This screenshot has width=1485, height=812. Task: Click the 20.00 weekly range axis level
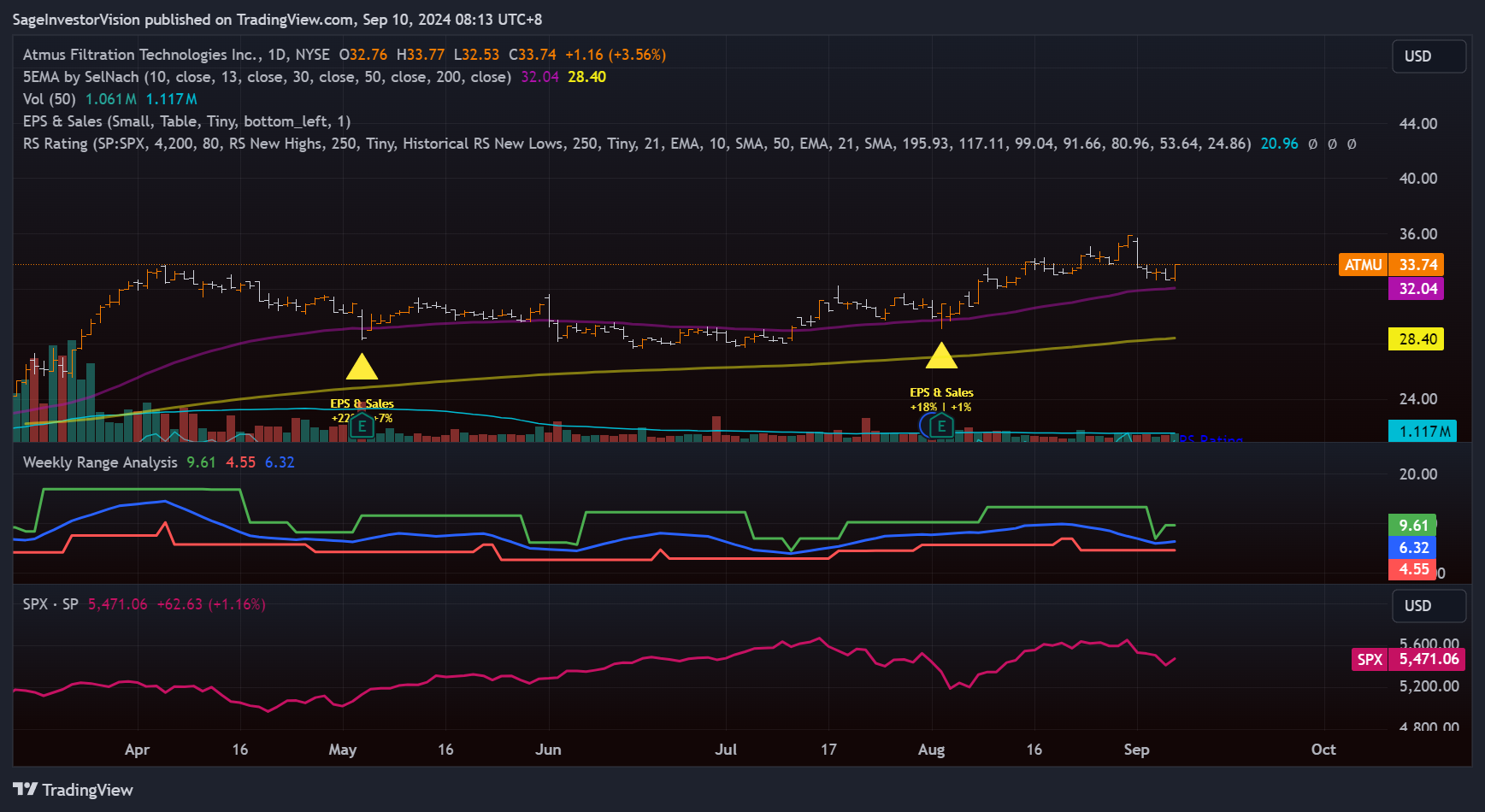pos(1418,474)
